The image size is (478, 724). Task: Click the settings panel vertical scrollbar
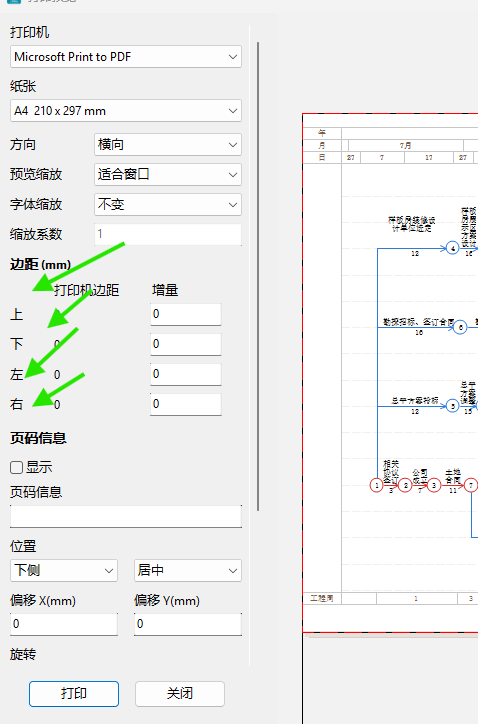pyautogui.click(x=258, y=276)
